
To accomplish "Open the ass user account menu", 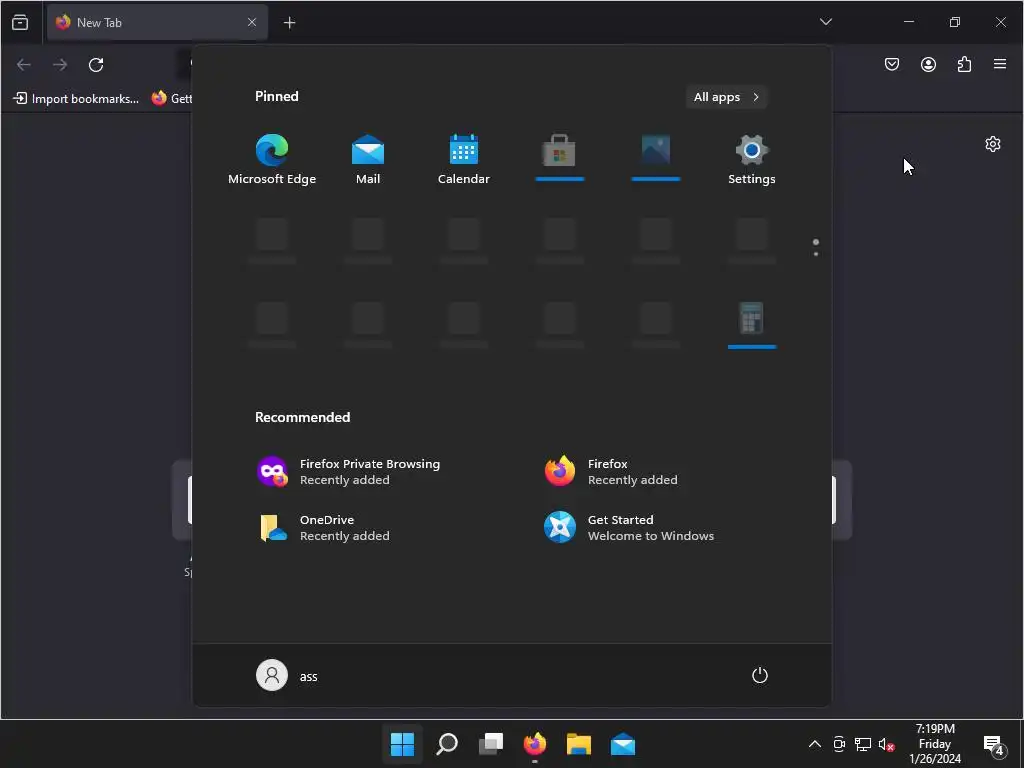I will coord(287,675).
